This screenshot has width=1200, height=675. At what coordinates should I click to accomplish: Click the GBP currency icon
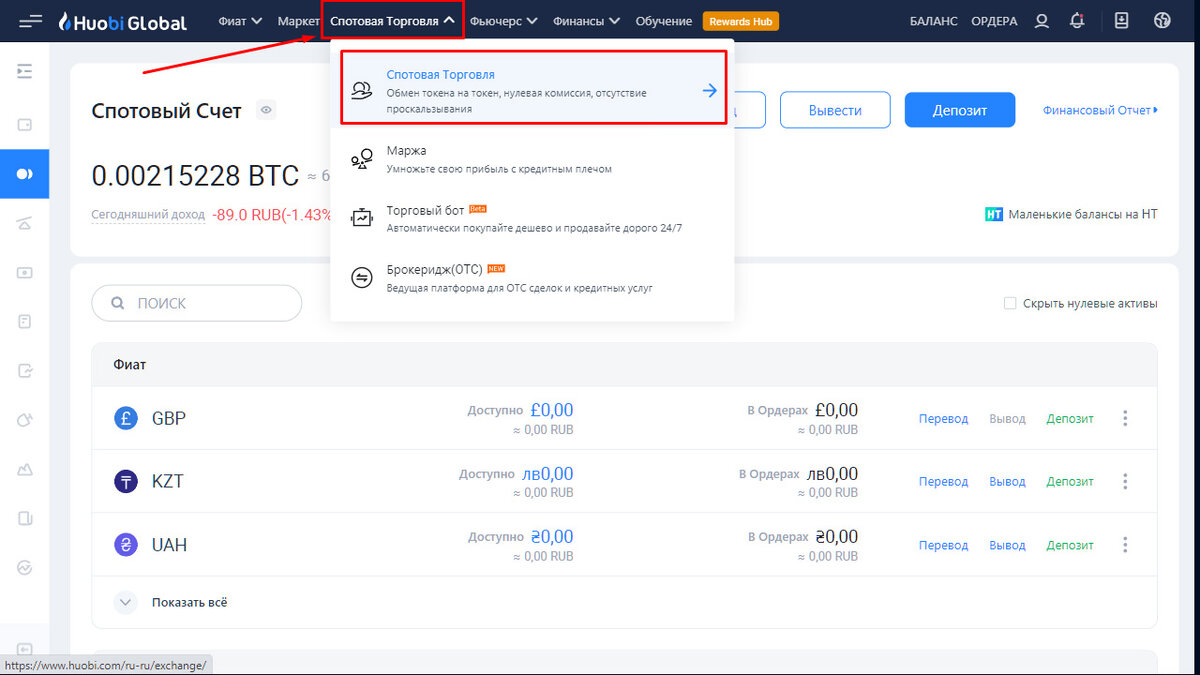pos(126,418)
